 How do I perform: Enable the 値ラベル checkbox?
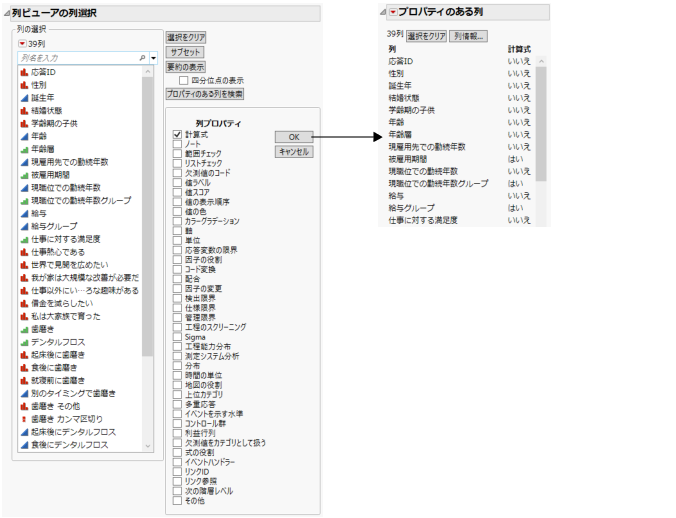coord(177,183)
